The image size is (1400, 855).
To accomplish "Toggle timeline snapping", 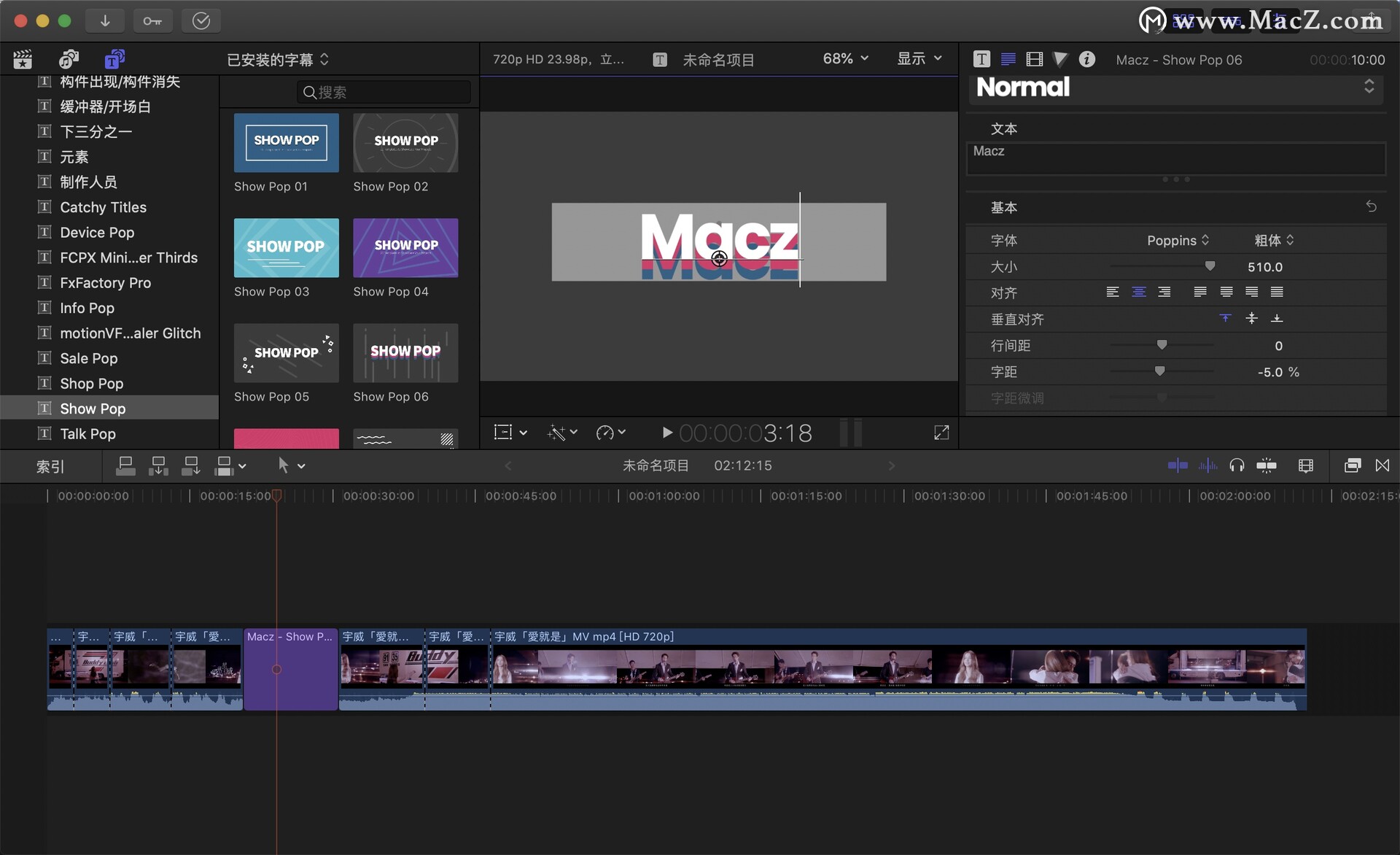I will [1267, 465].
